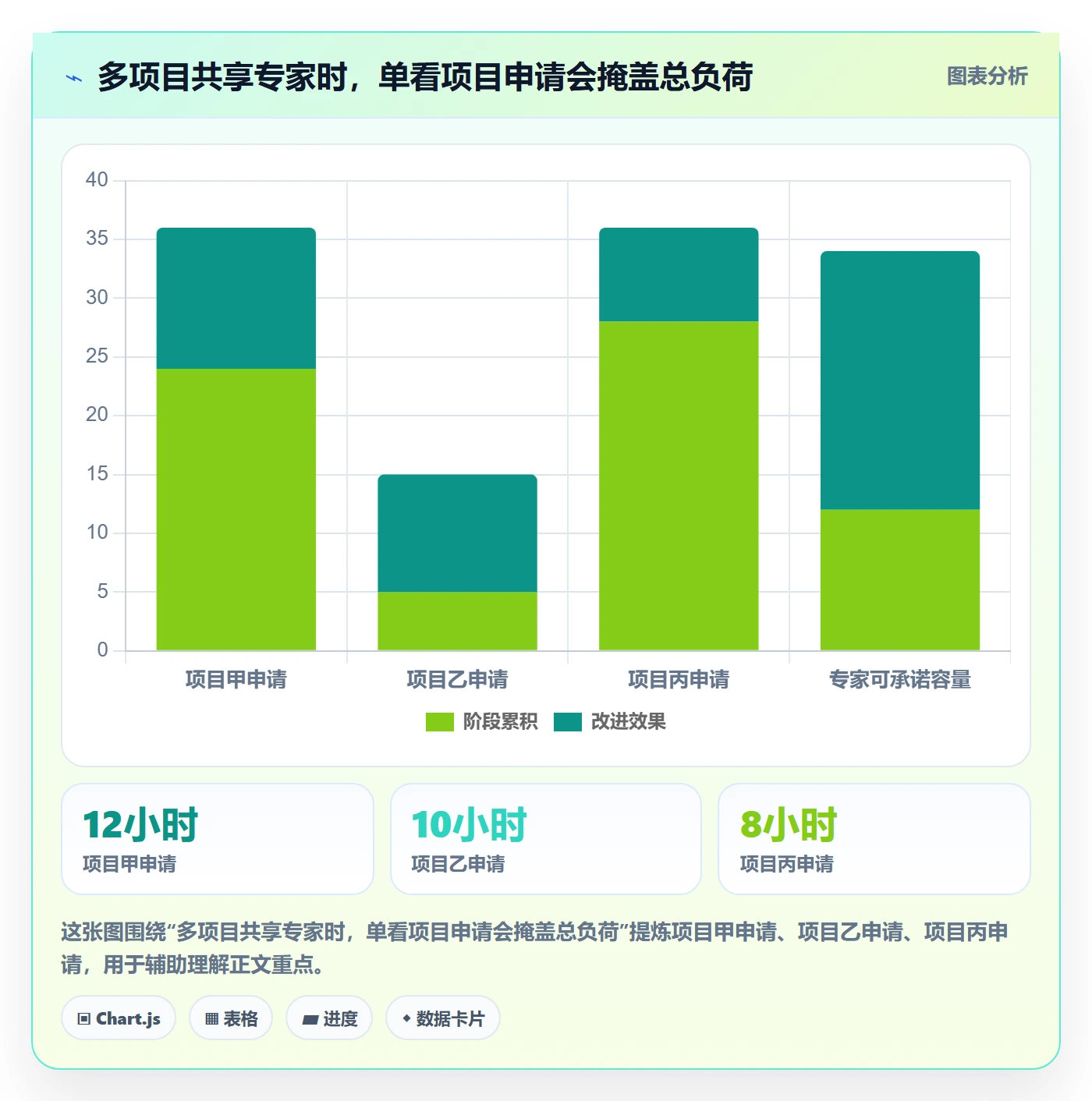Click the green segment of 项目甲申请 bar
This screenshot has width=1092, height=1101.
pos(236,509)
